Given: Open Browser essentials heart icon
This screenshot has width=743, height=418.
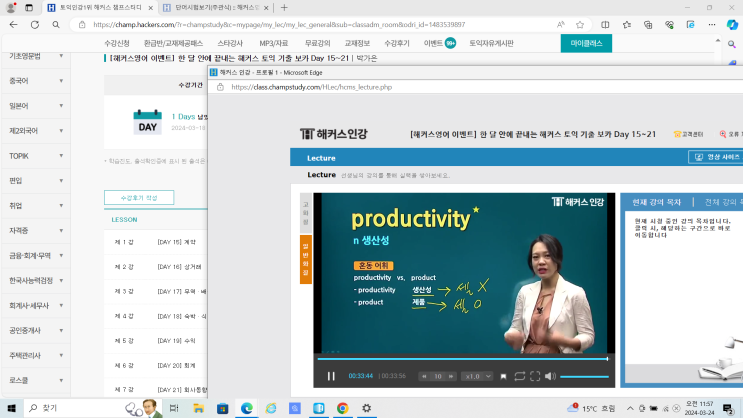Looking at the screenshot, I should pos(669,25).
